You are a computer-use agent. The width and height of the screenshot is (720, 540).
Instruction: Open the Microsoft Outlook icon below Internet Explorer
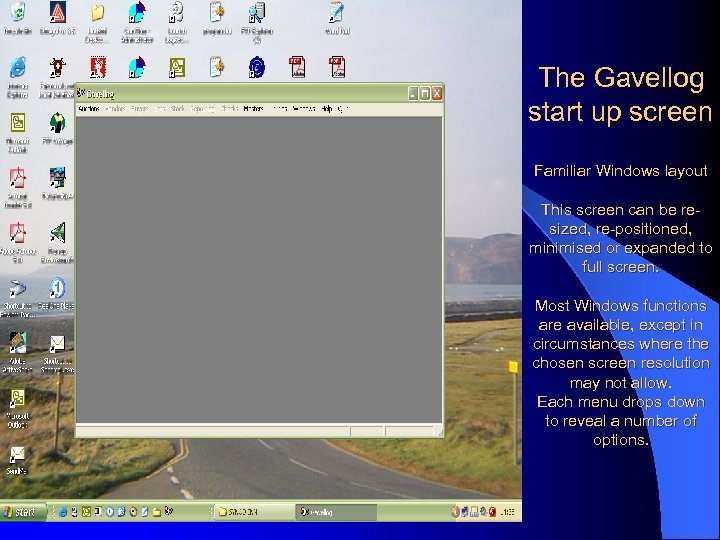(17, 123)
